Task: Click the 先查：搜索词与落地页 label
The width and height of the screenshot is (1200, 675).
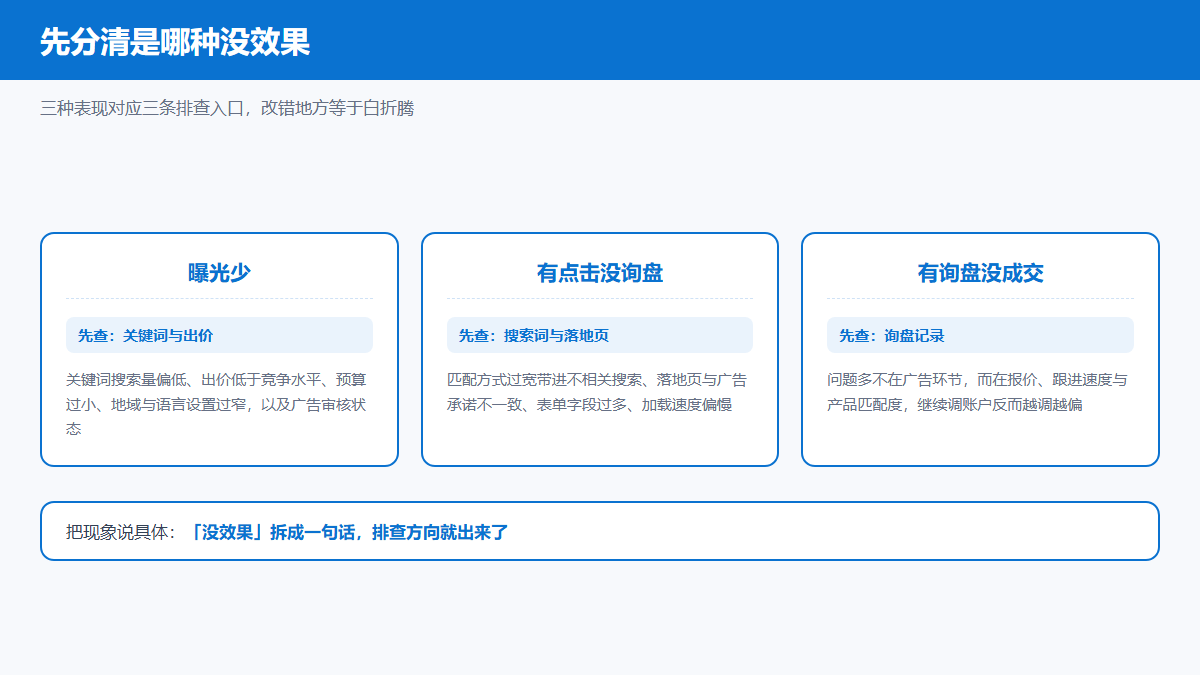Action: click(x=600, y=335)
